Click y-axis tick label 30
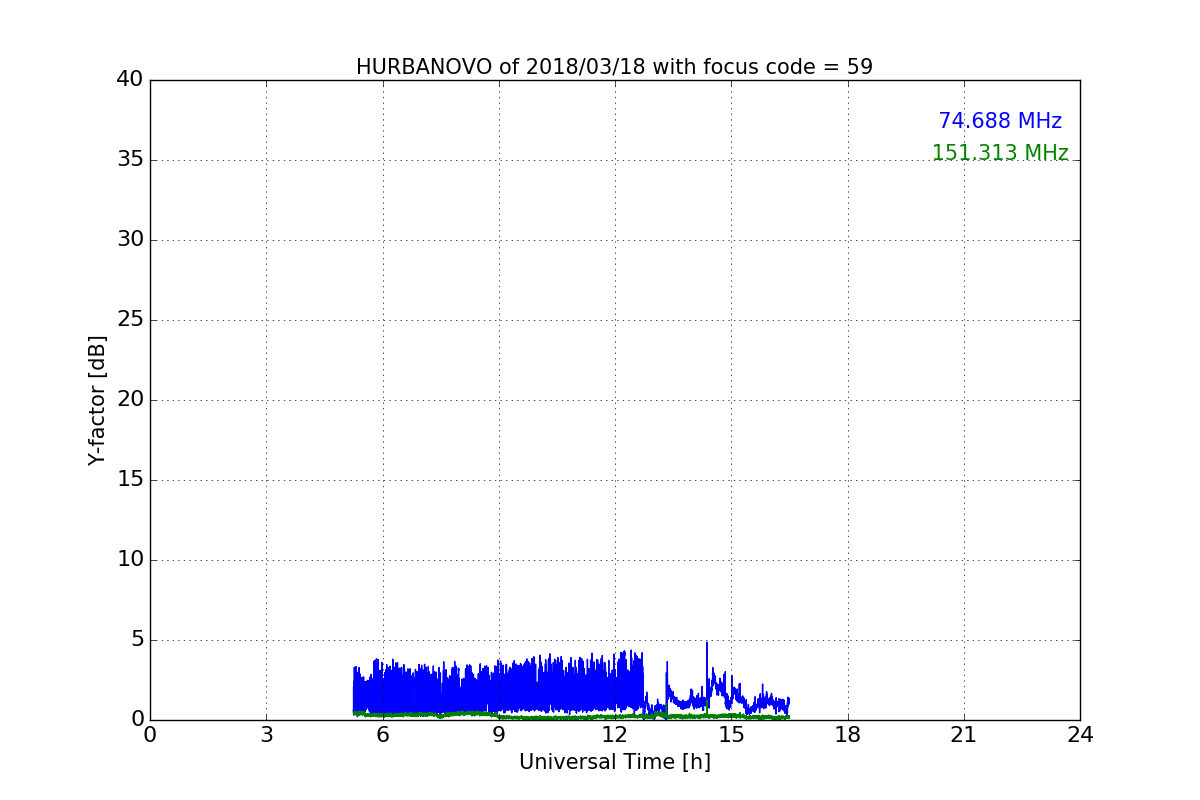 point(130,239)
